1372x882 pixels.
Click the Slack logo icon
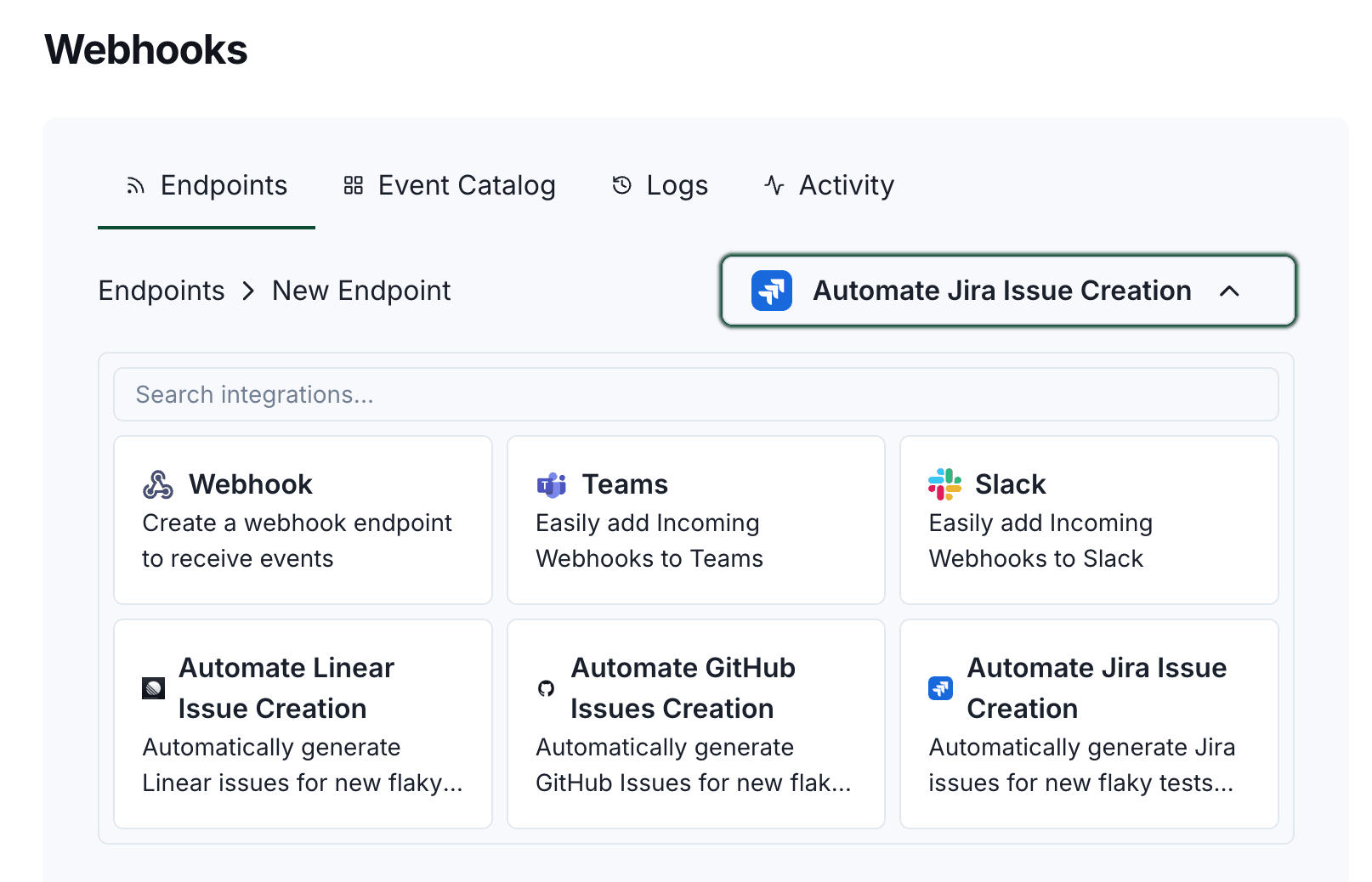pyautogui.click(x=944, y=484)
